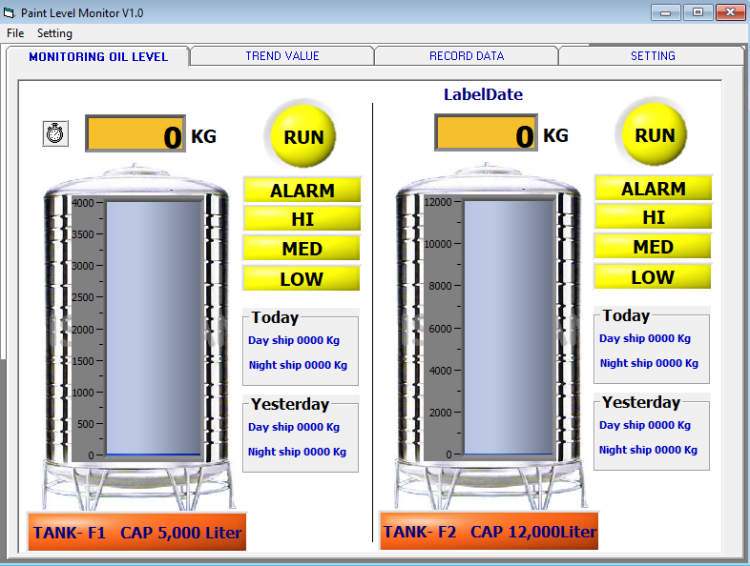Open the Setting menu
The image size is (750, 566).
[55, 33]
